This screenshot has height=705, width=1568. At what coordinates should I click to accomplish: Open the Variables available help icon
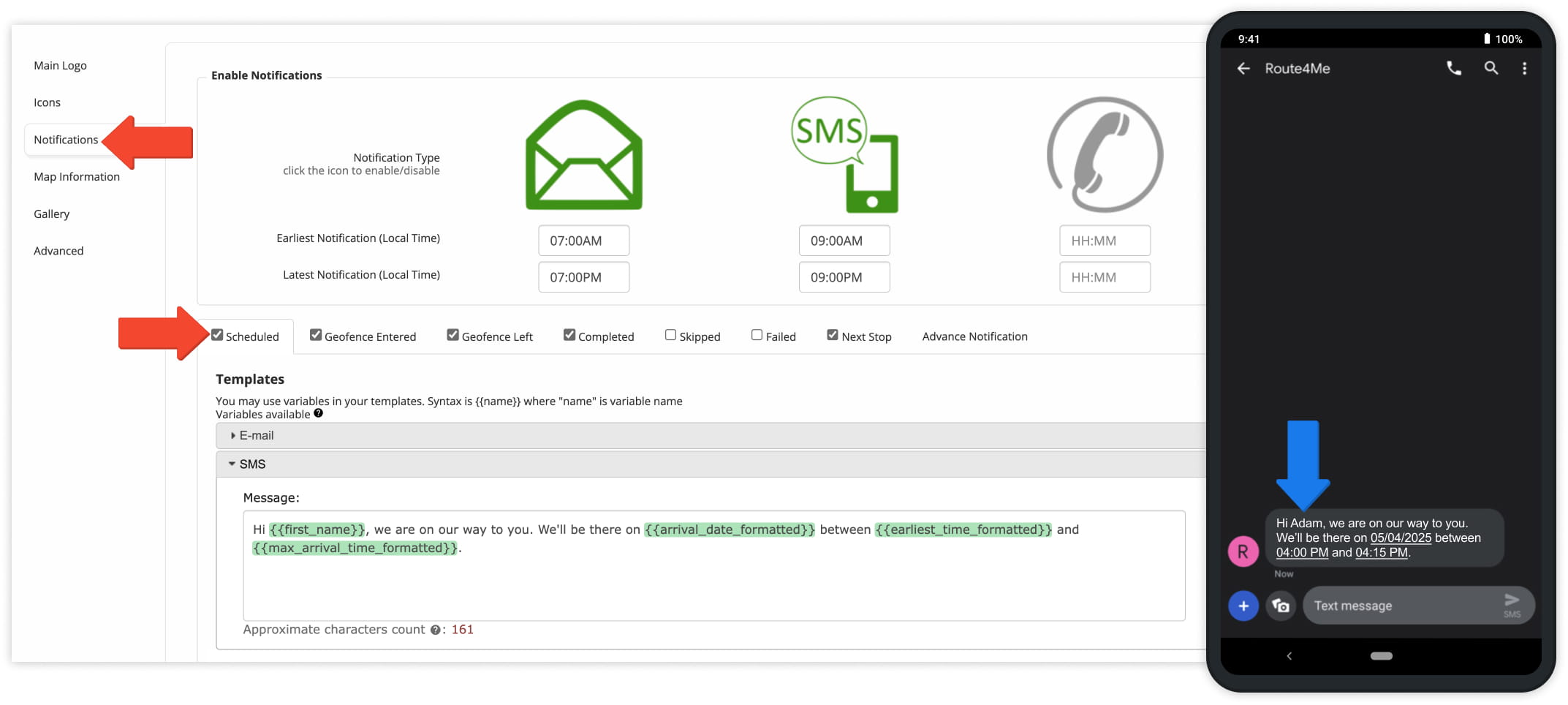[x=318, y=413]
